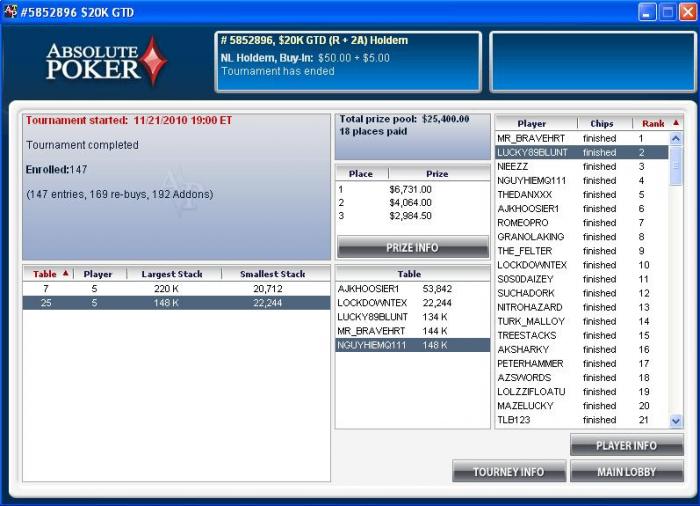Close the tournament window

pos(688,12)
